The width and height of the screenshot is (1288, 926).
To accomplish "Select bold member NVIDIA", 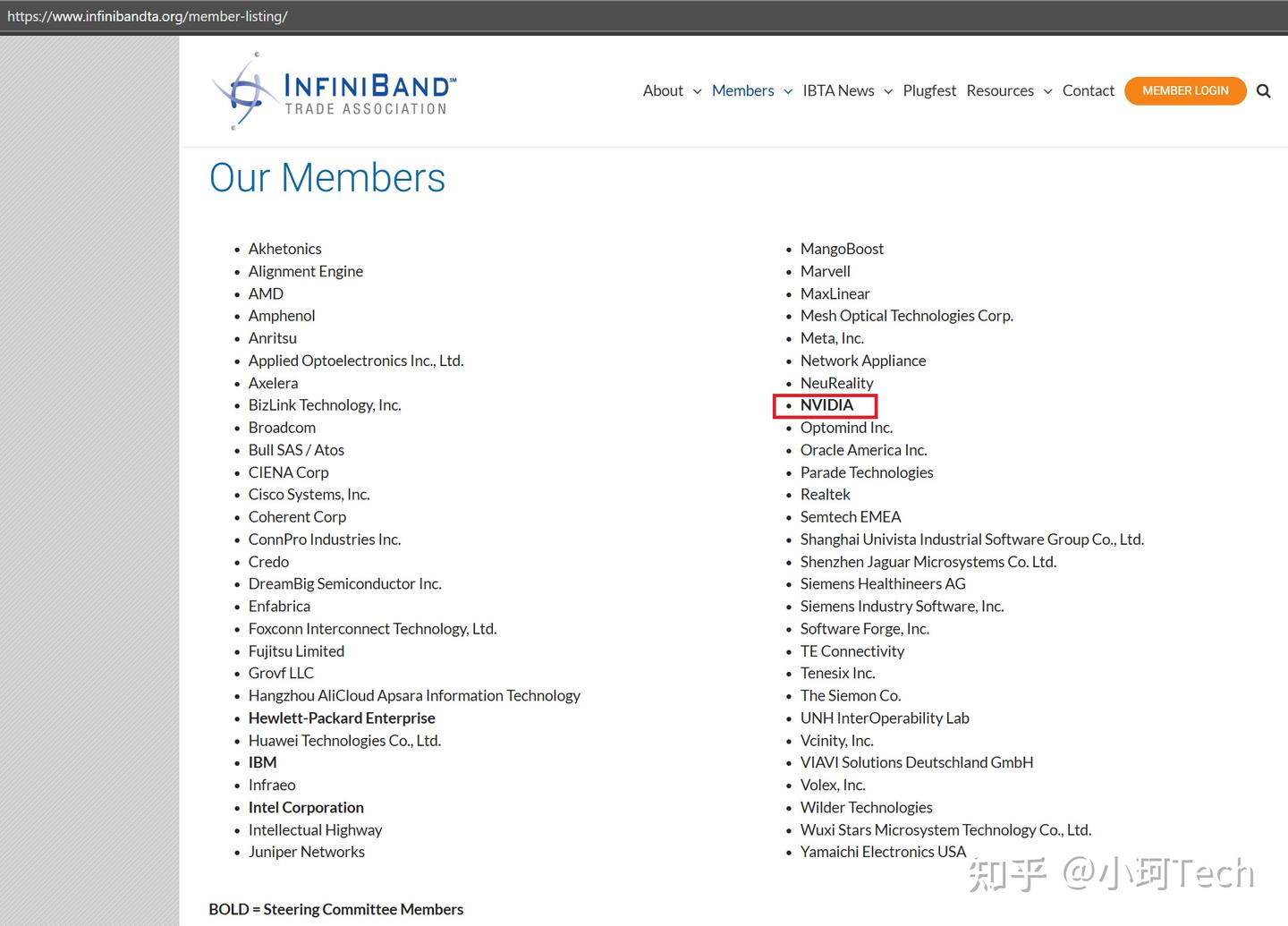I will (826, 405).
